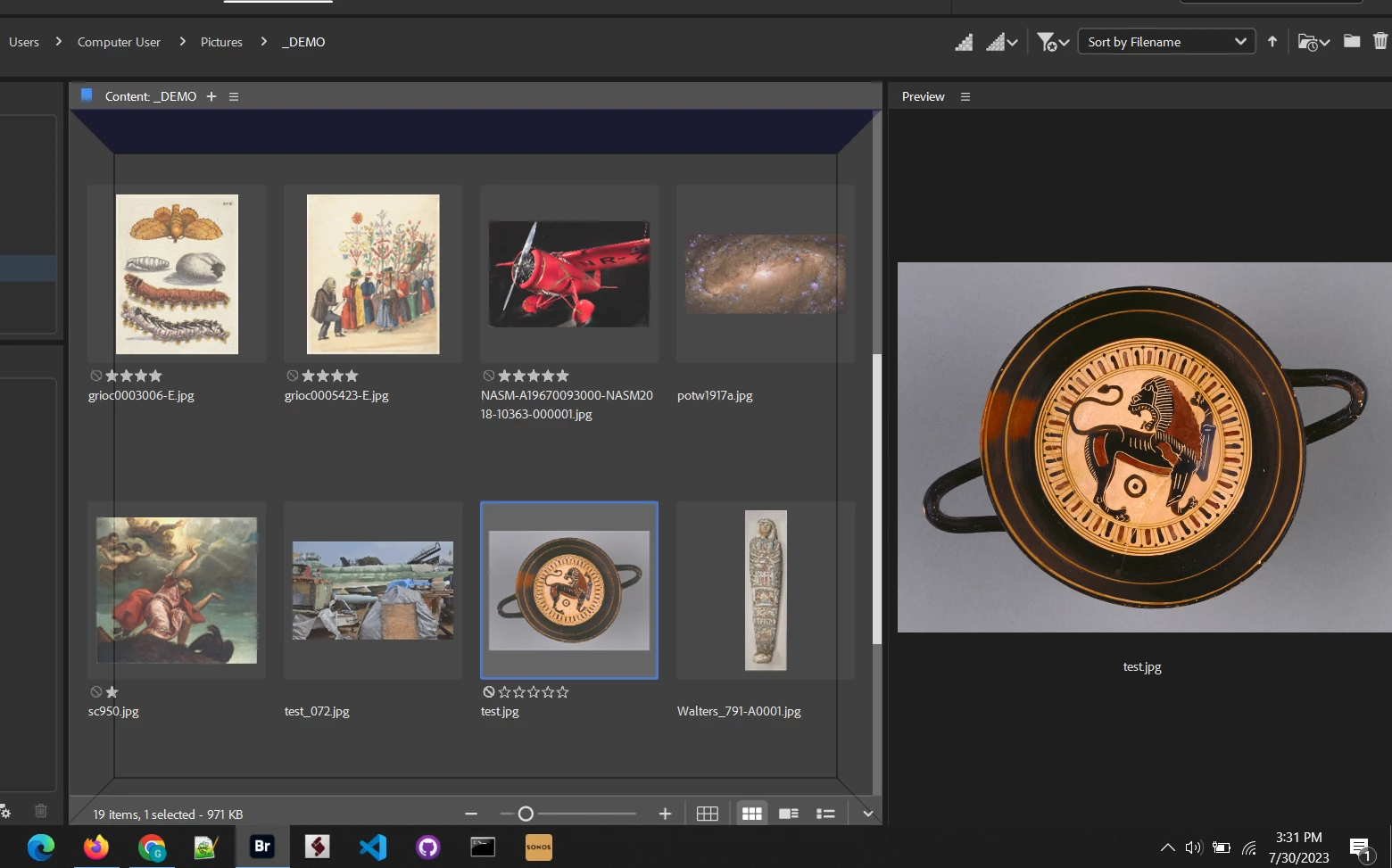
Task: Open Sonos app from taskbar
Action: point(539,847)
